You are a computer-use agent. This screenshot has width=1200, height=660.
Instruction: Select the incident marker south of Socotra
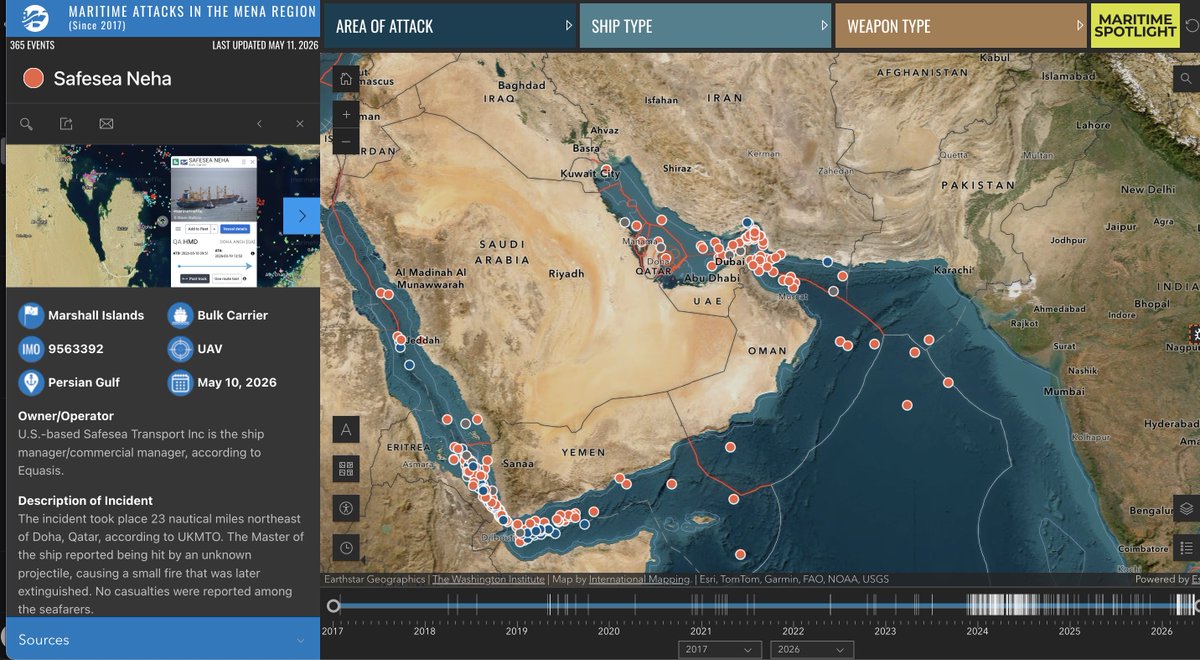(740, 555)
